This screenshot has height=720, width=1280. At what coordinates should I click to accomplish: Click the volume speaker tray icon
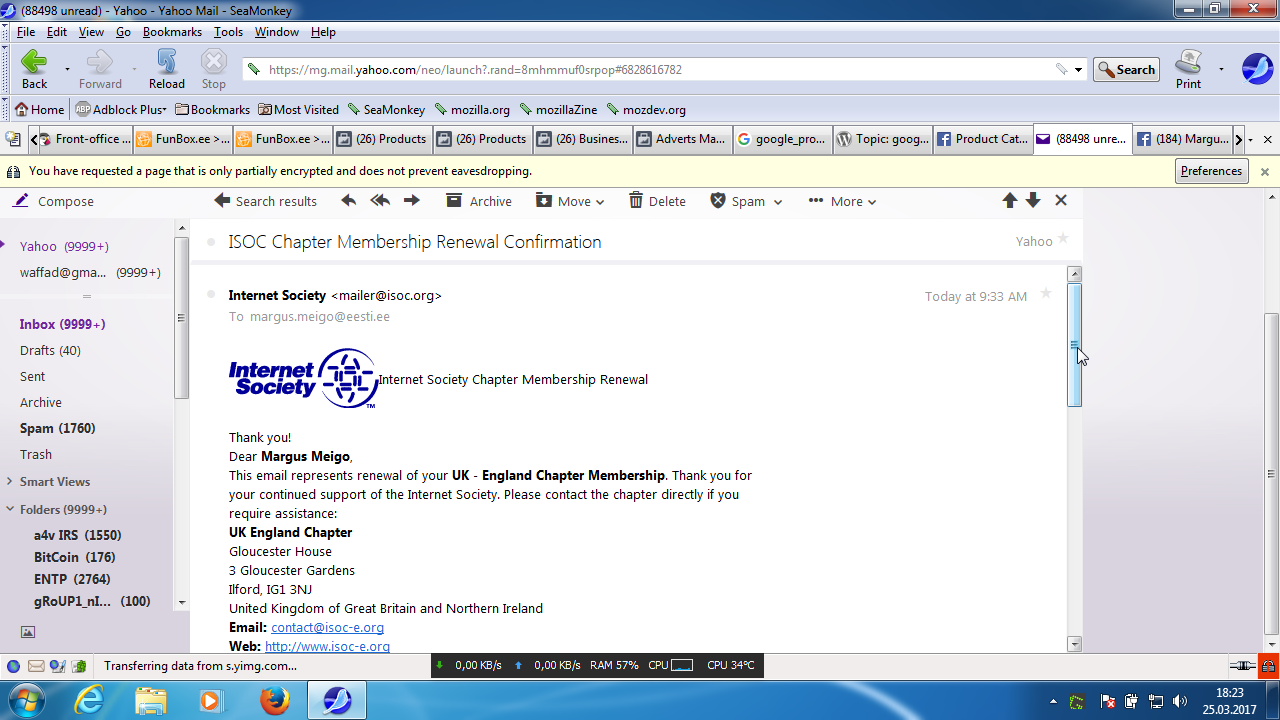[x=1180, y=701]
